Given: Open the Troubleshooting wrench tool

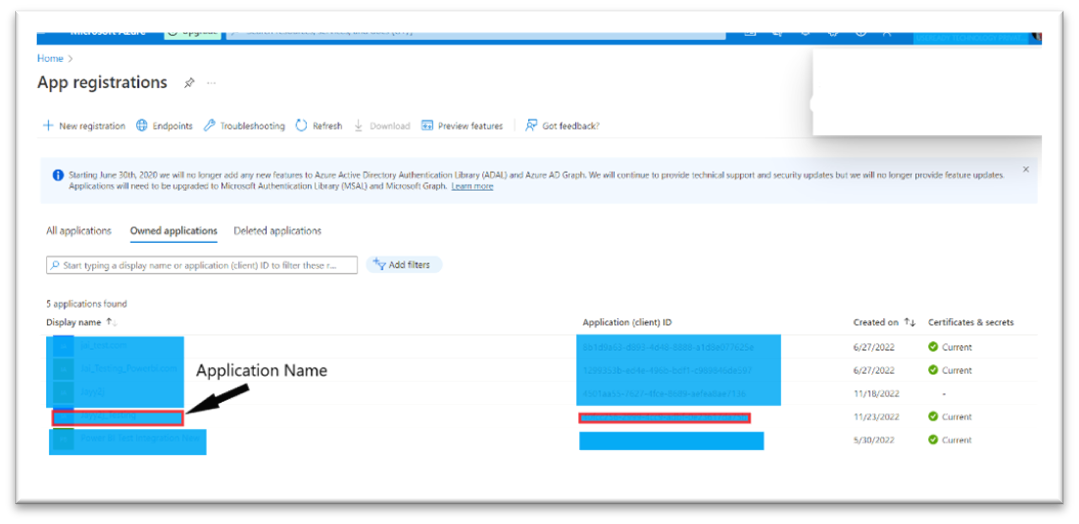Looking at the screenshot, I should click(x=209, y=126).
